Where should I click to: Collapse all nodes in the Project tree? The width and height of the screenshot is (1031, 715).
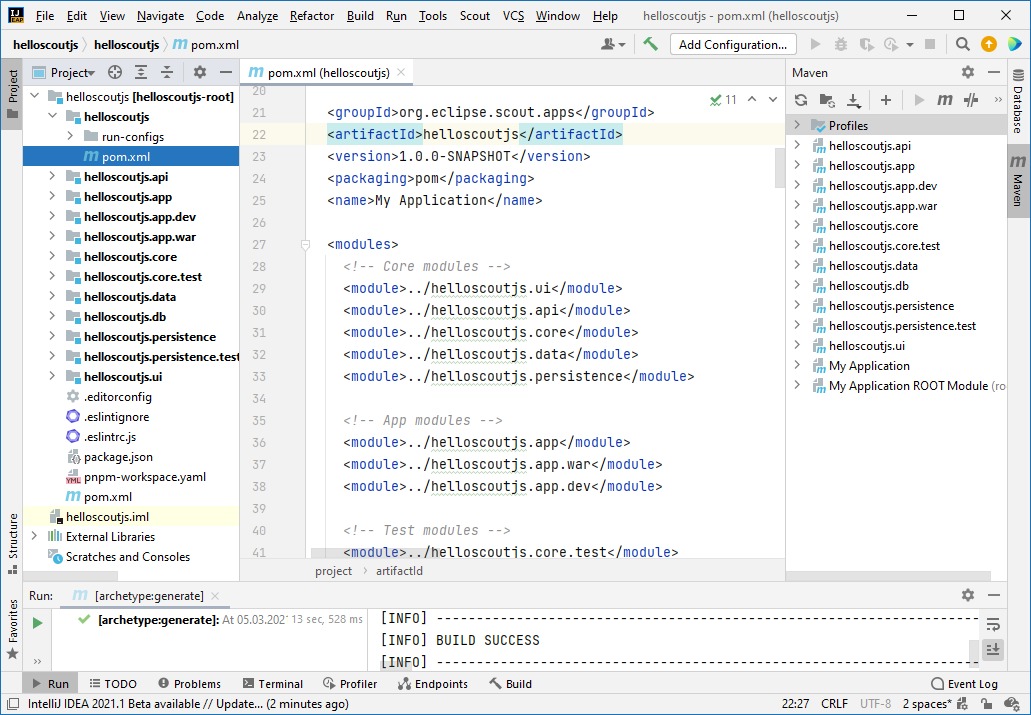pos(167,72)
